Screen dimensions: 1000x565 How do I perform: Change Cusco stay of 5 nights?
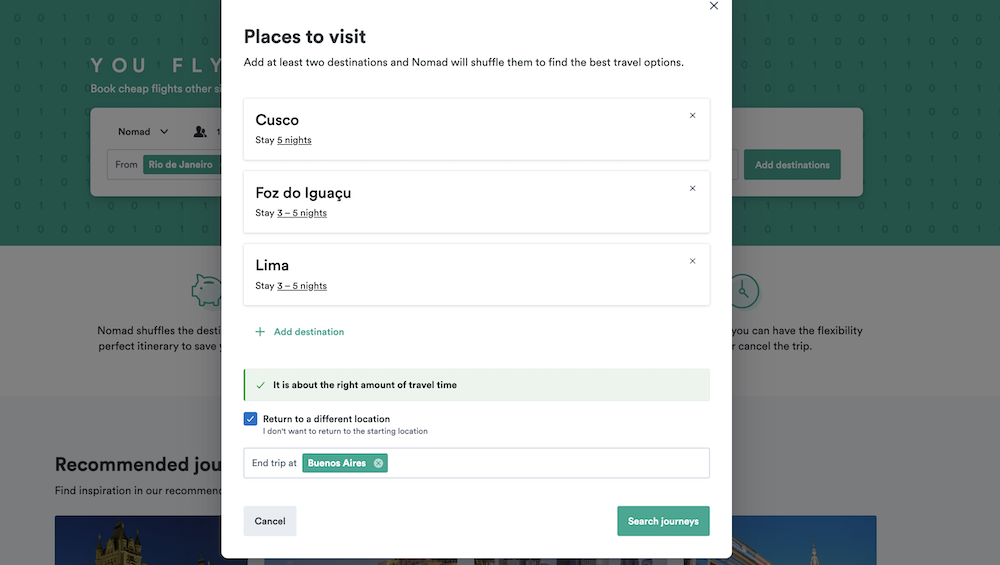[x=294, y=140]
